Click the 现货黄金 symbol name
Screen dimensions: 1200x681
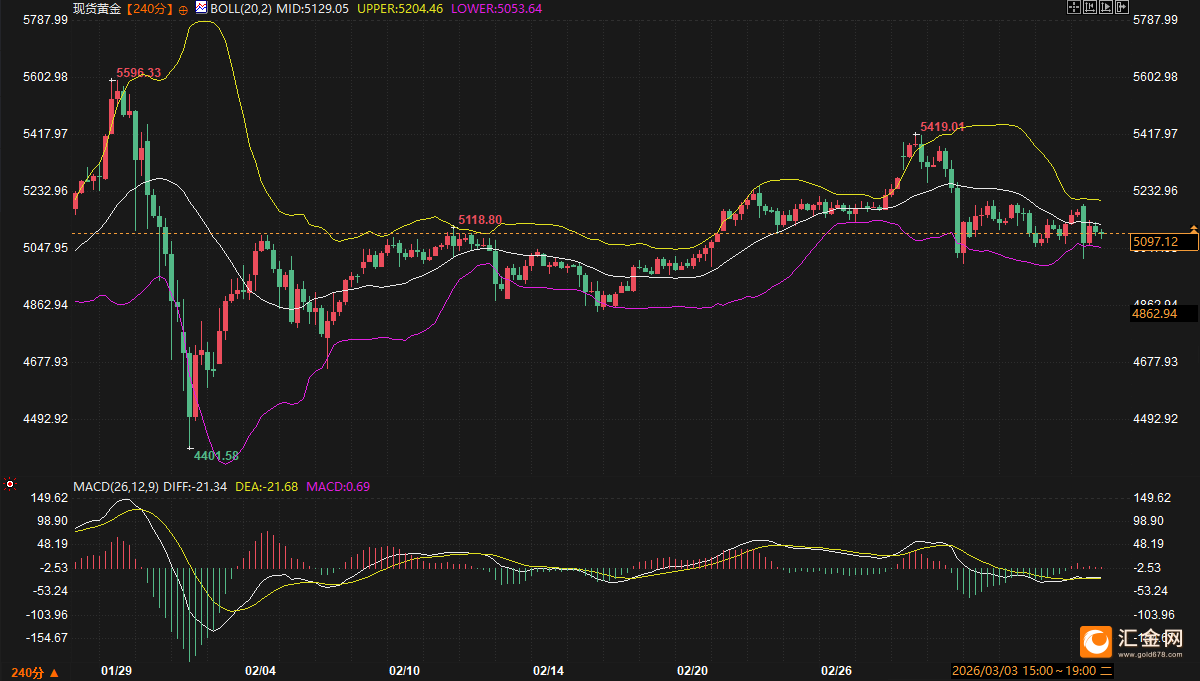[x=97, y=8]
